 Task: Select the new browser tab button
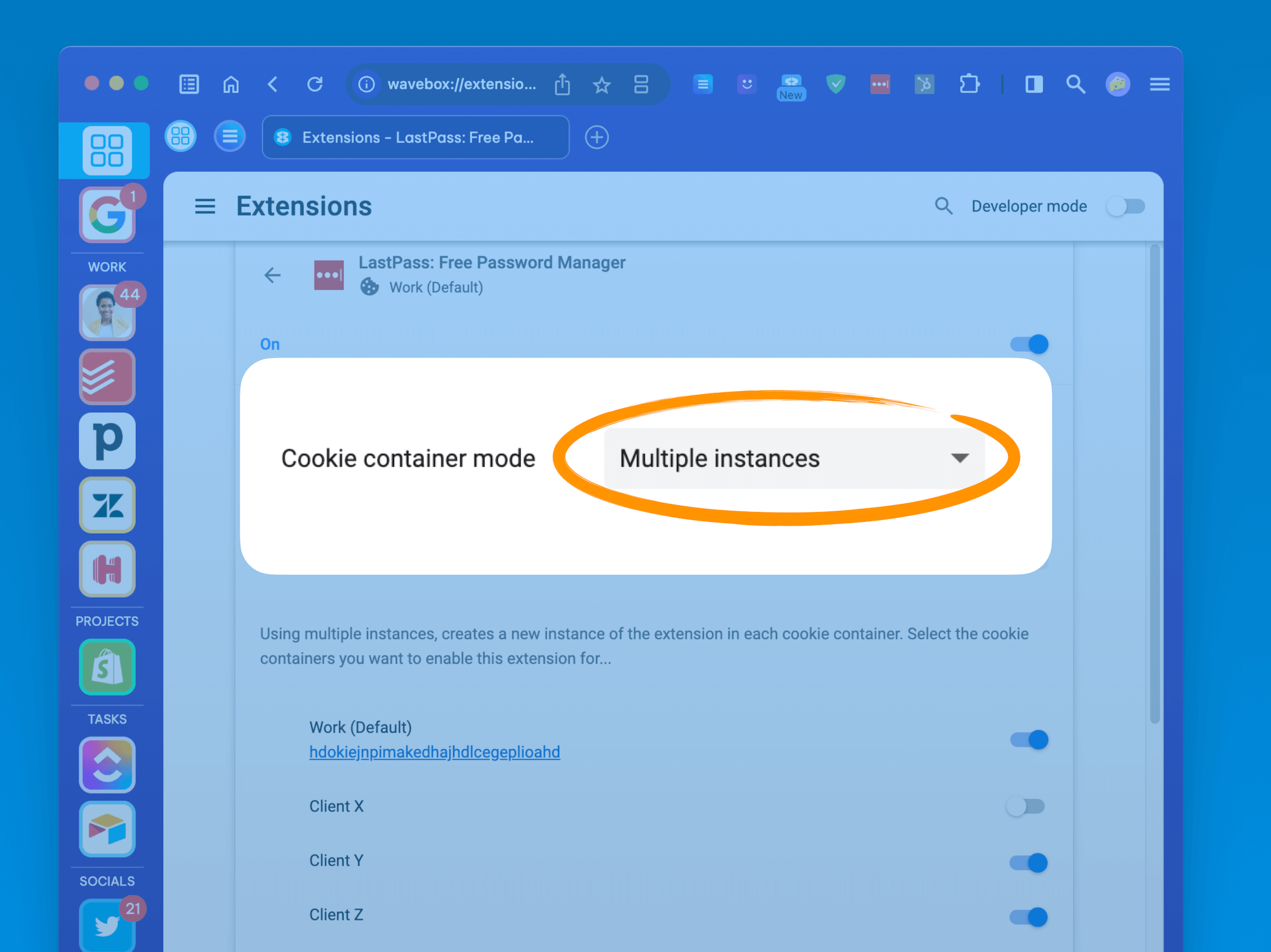pyautogui.click(x=596, y=137)
